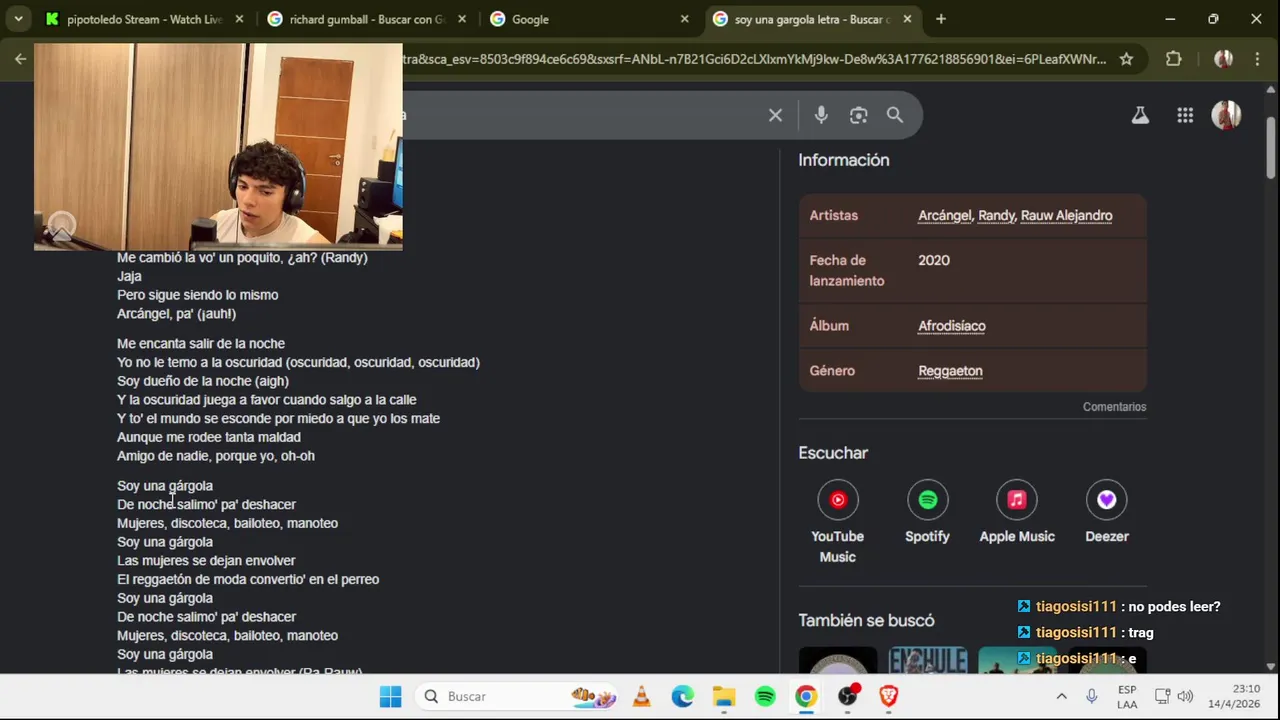This screenshot has height=720, width=1280.
Task: Click first También se buscó thumbnail
Action: (838, 660)
